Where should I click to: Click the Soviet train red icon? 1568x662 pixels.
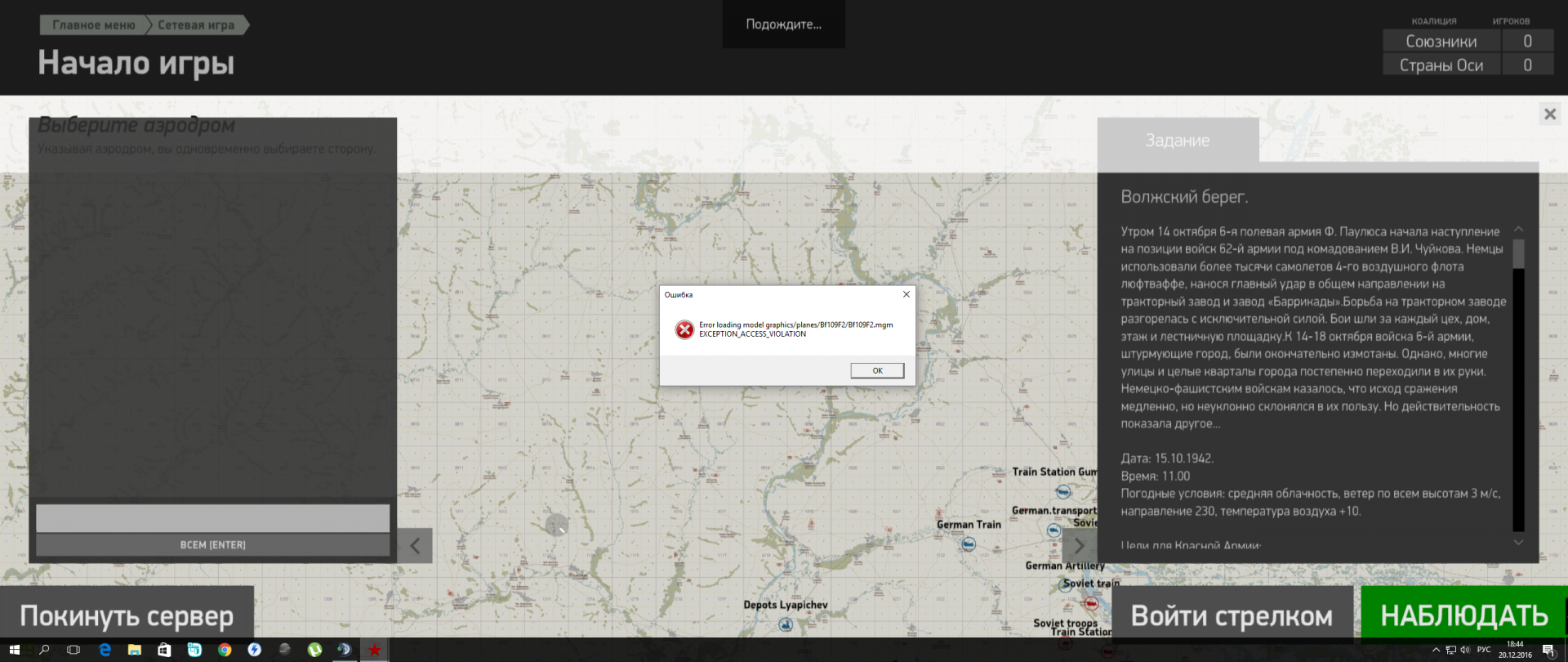point(1091,603)
